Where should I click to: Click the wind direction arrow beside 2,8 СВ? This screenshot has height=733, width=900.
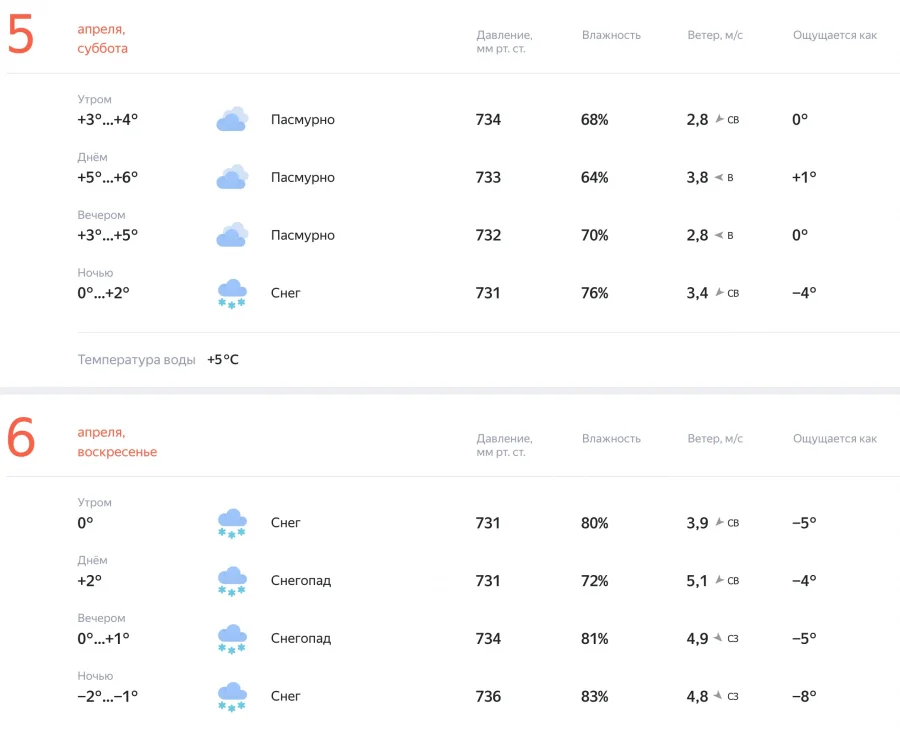719,120
